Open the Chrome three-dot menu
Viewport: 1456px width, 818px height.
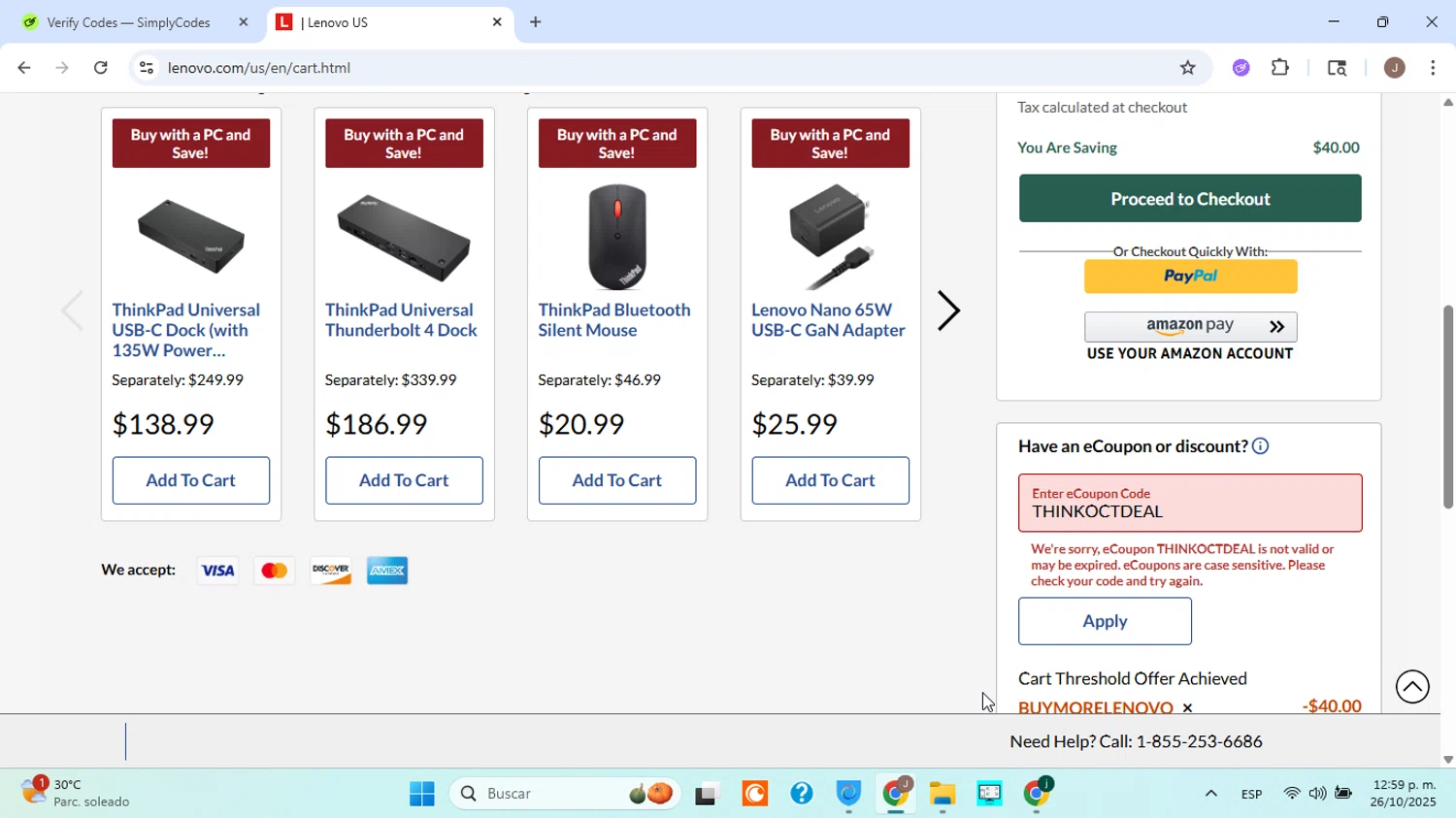(x=1433, y=68)
